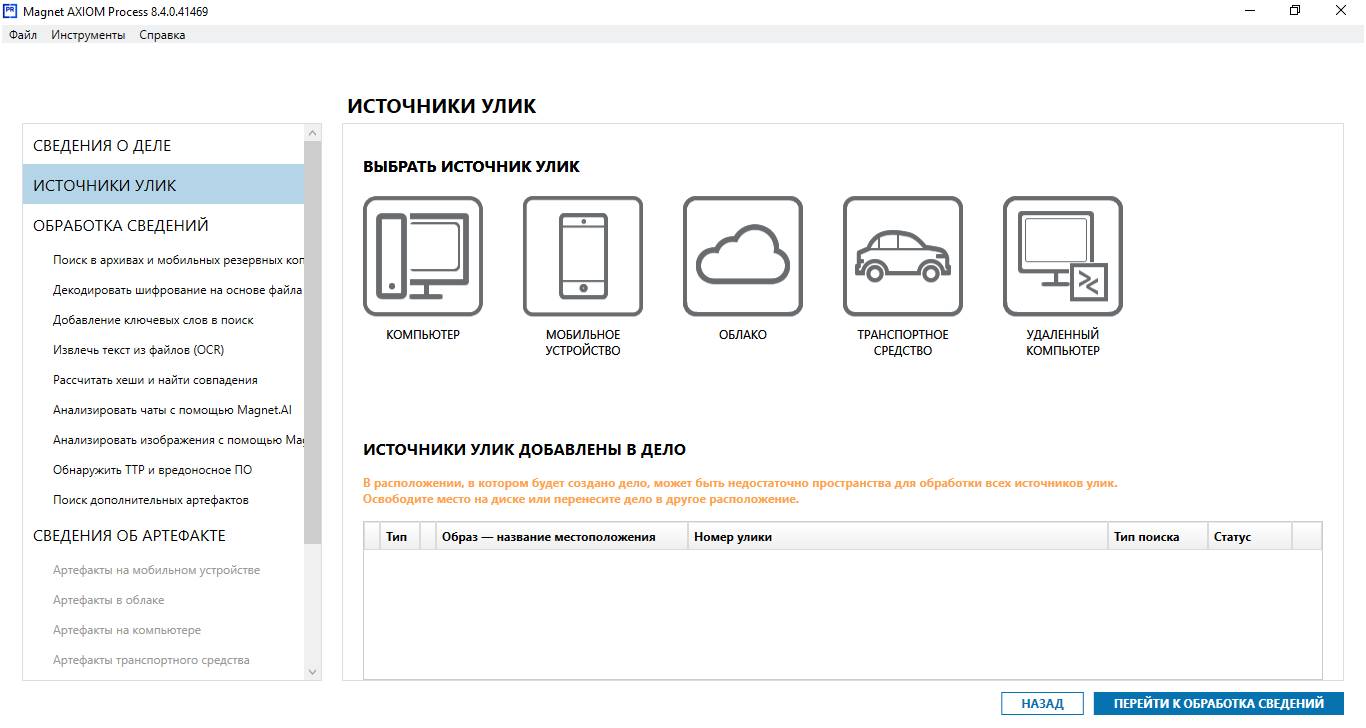
Task: Open the Обработка сведений section
Action: tap(163, 225)
